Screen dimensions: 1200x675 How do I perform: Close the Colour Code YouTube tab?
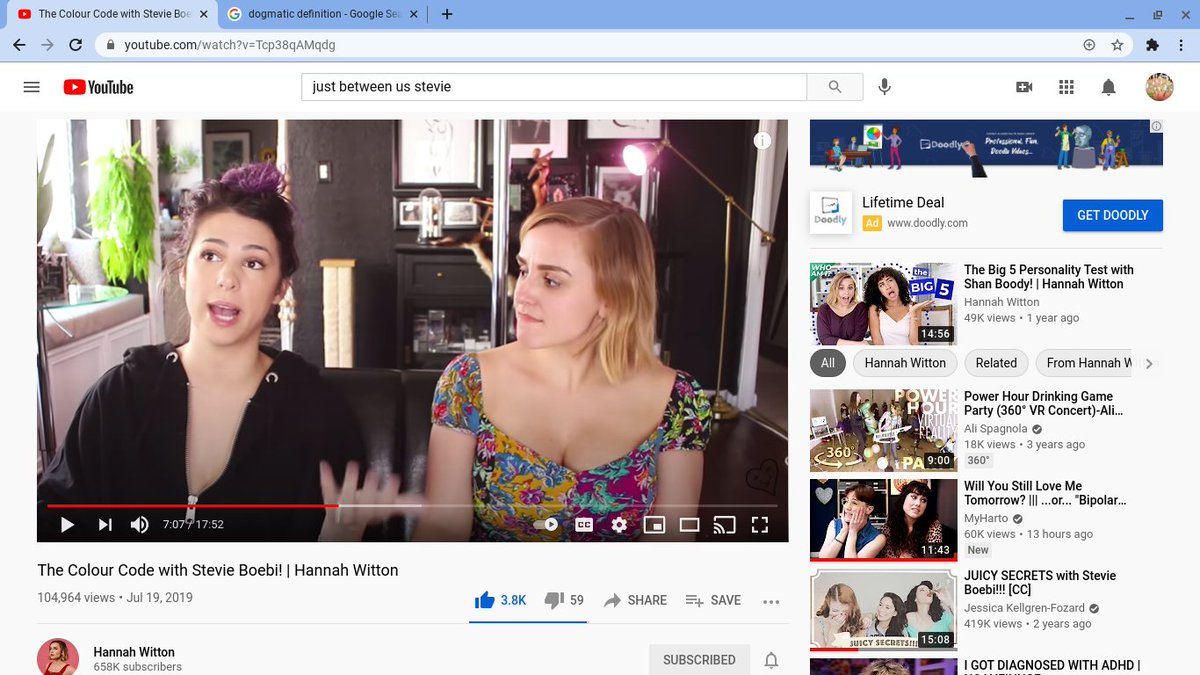pyautogui.click(x=203, y=14)
